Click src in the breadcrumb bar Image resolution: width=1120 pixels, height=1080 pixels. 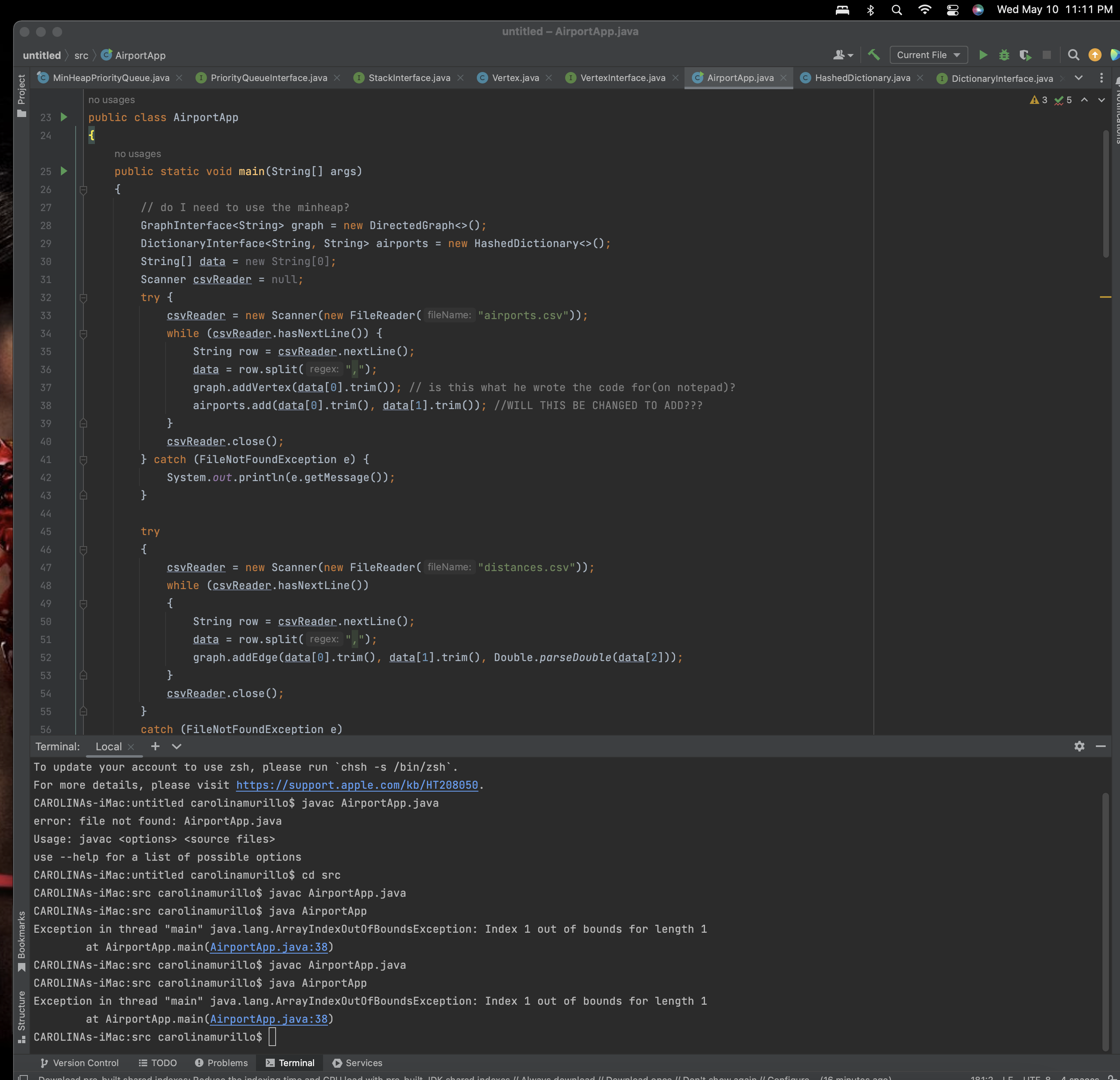pos(81,56)
